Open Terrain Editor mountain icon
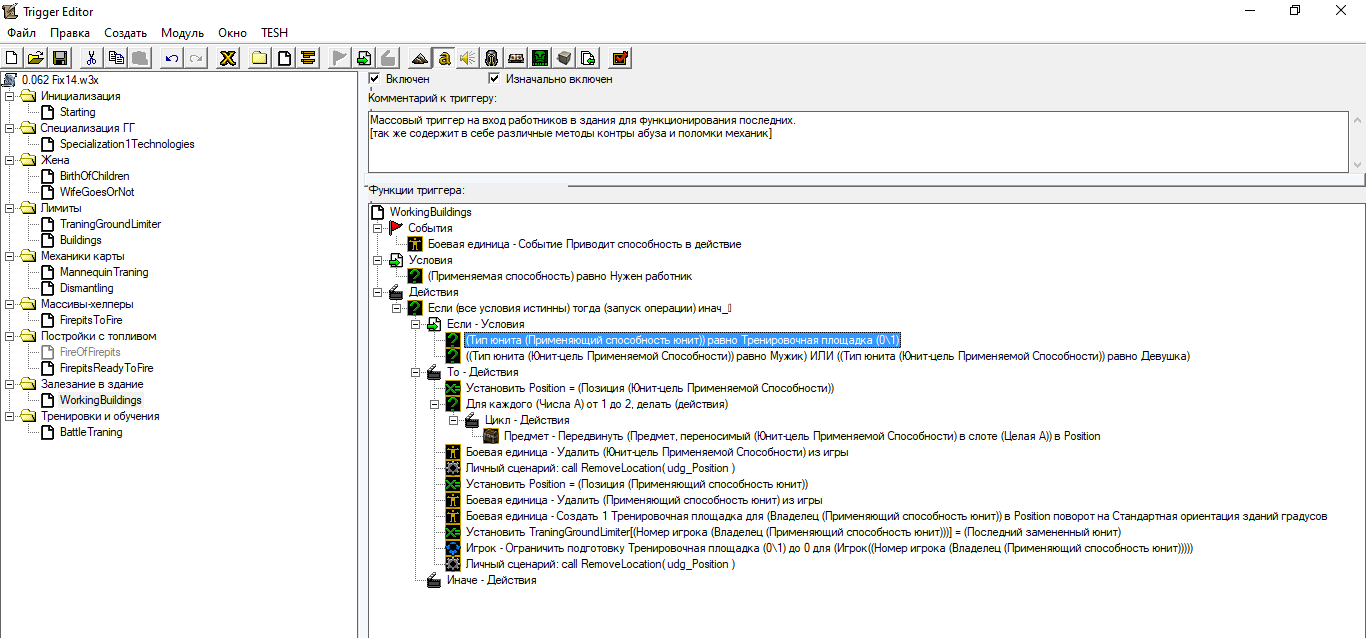 [419, 58]
